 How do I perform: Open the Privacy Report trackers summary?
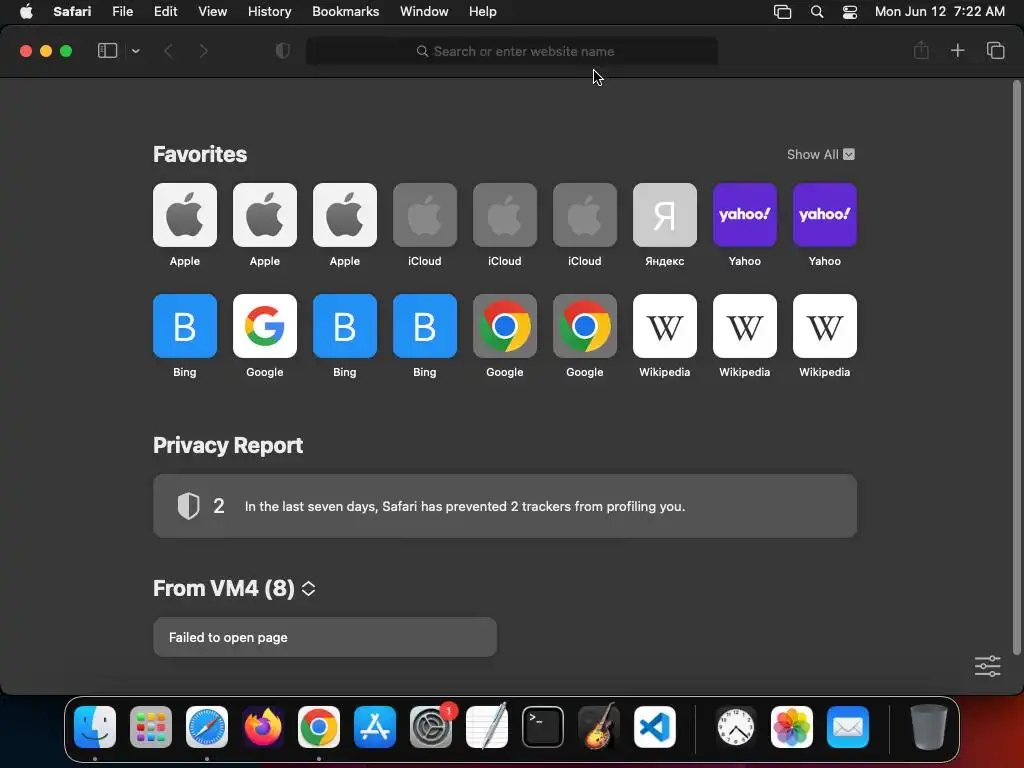click(505, 506)
